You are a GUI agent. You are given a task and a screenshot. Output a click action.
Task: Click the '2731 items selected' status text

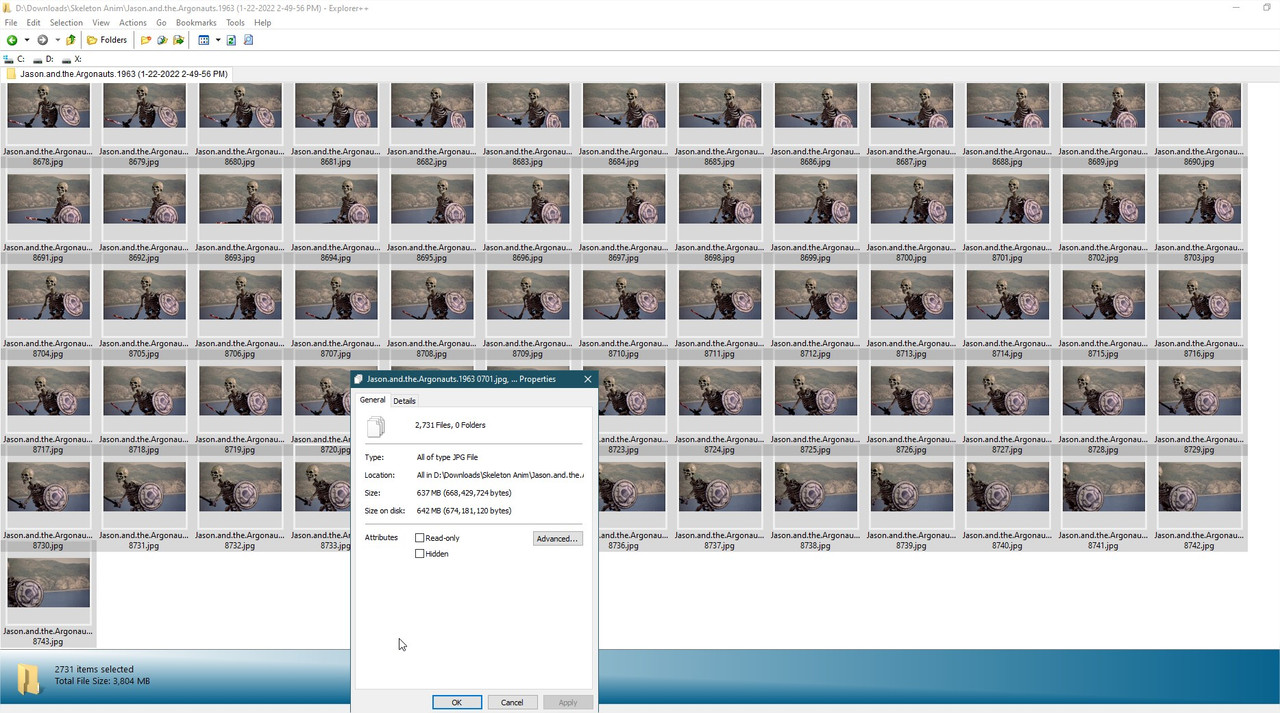pos(94,669)
